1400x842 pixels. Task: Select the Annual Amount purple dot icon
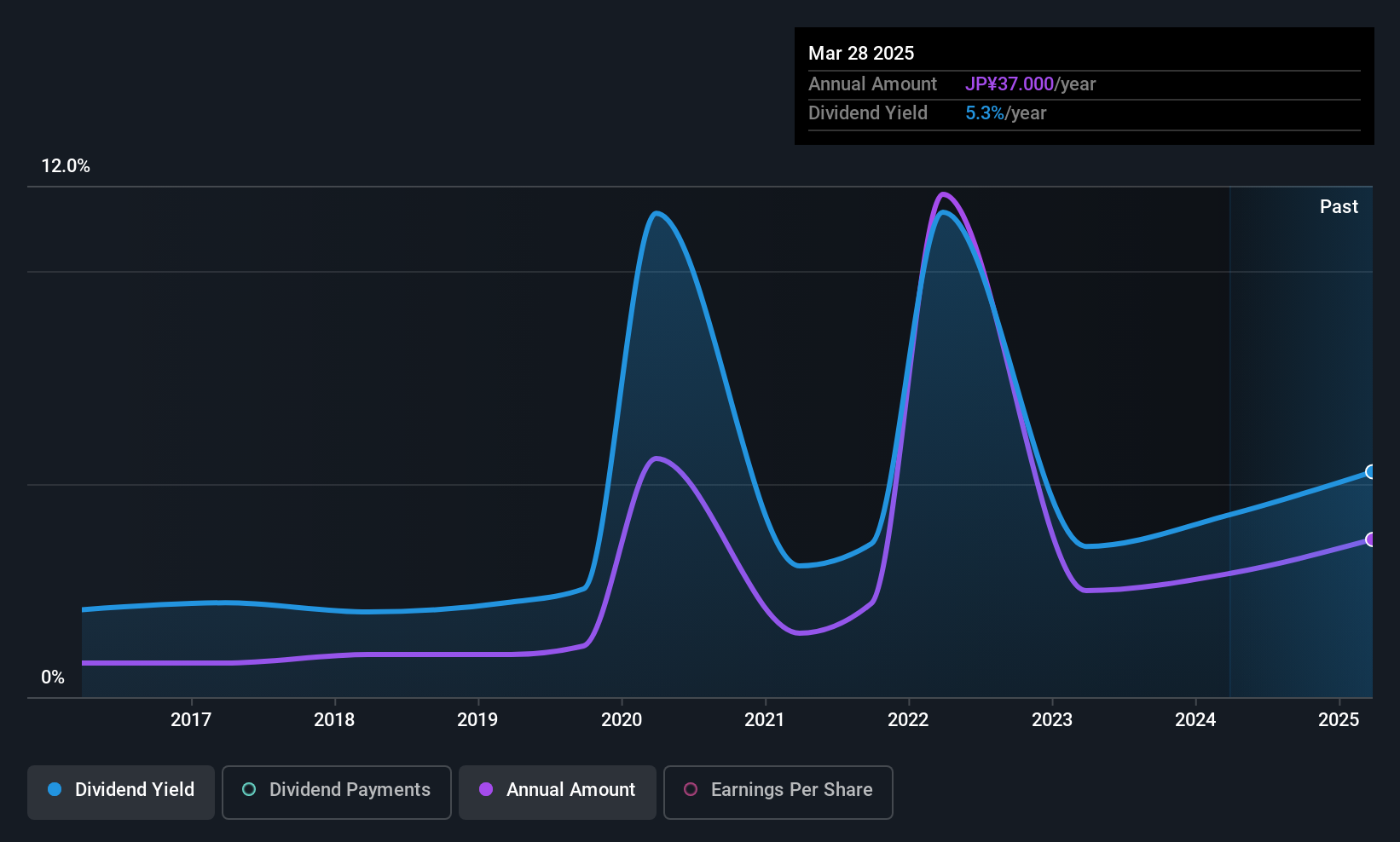[484, 790]
